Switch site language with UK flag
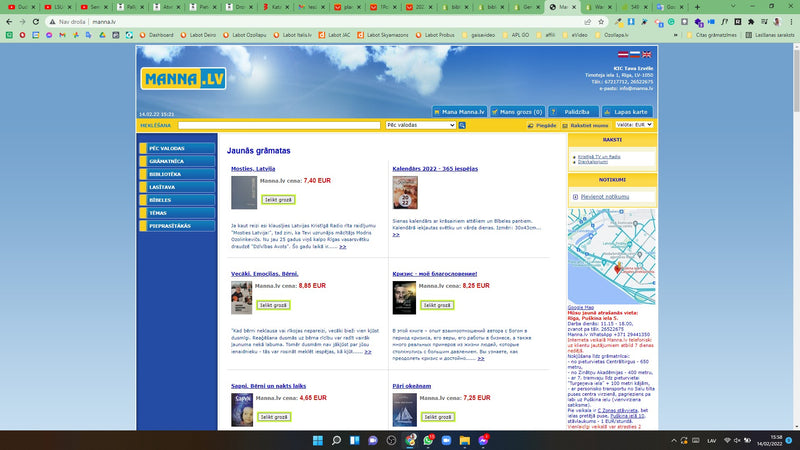 tap(646, 54)
